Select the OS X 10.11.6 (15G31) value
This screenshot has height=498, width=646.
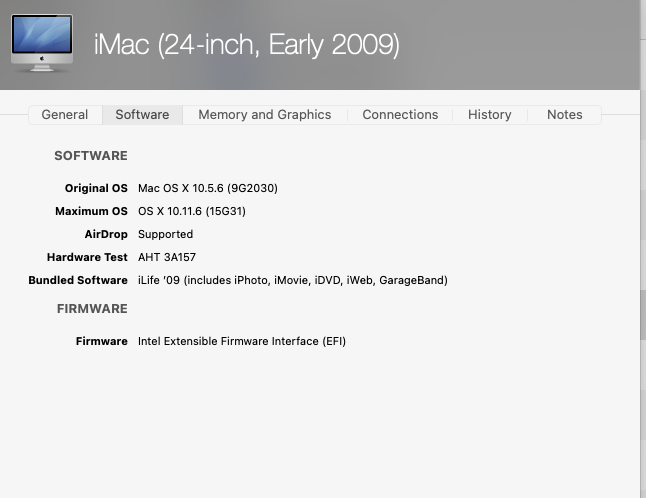click(191, 211)
